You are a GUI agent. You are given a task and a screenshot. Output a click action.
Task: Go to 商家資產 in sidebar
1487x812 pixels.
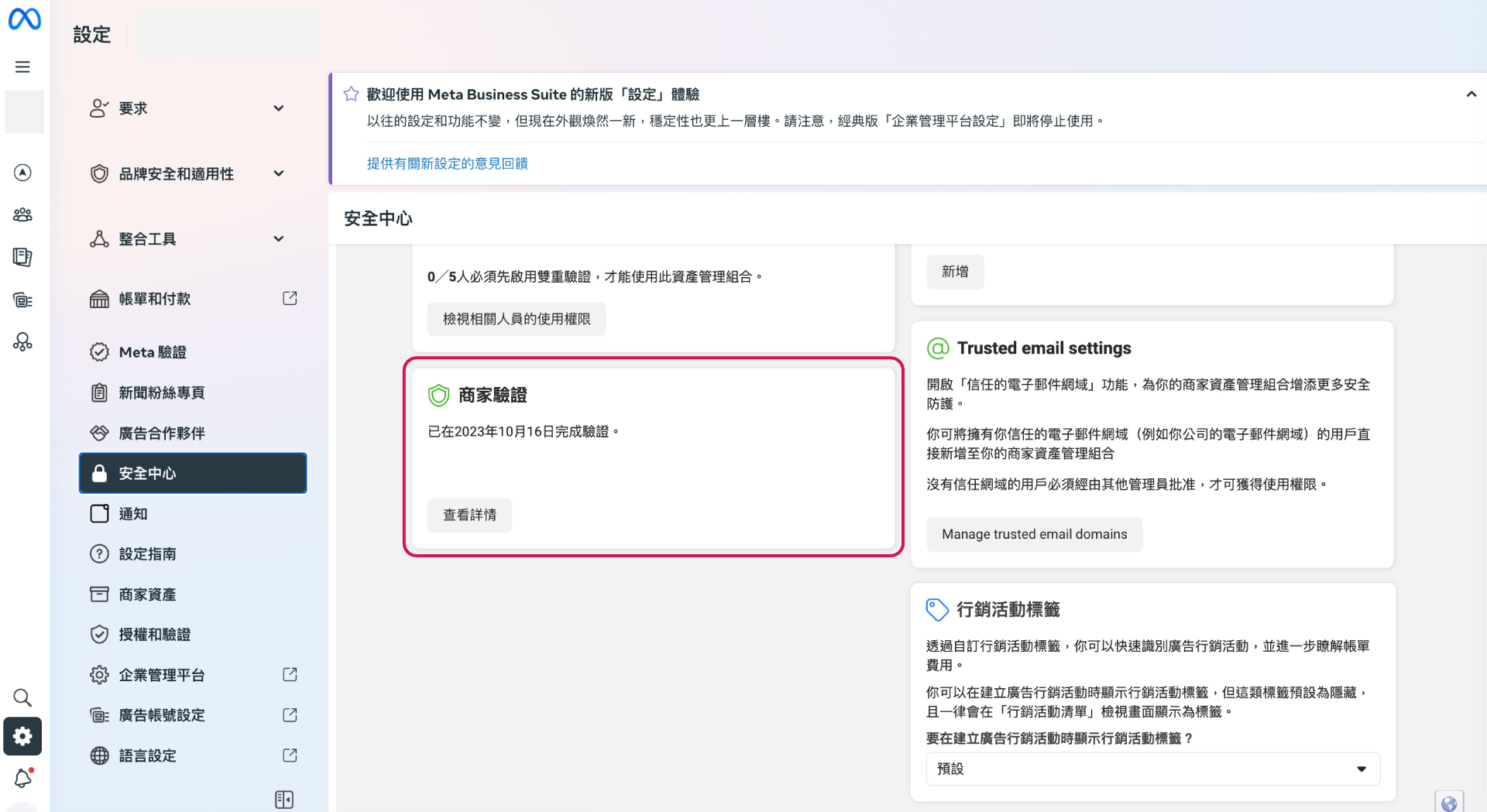coord(147,594)
